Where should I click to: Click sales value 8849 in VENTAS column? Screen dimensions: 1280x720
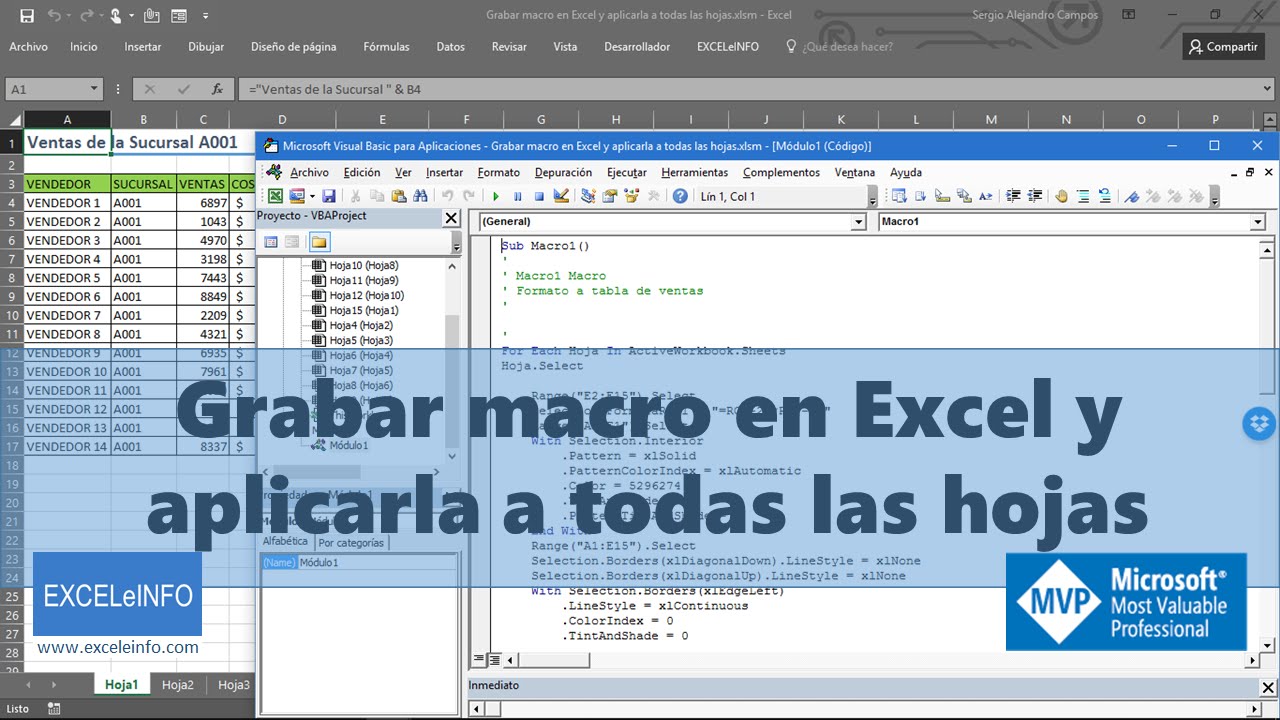click(203, 296)
